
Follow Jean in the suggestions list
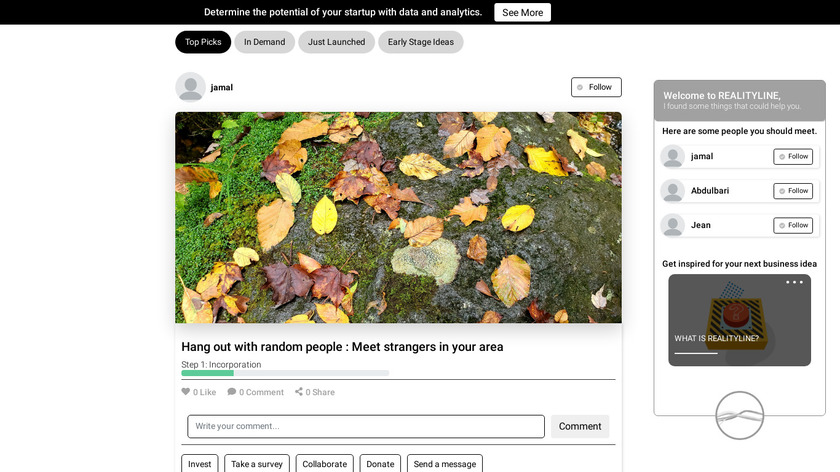[x=793, y=225]
